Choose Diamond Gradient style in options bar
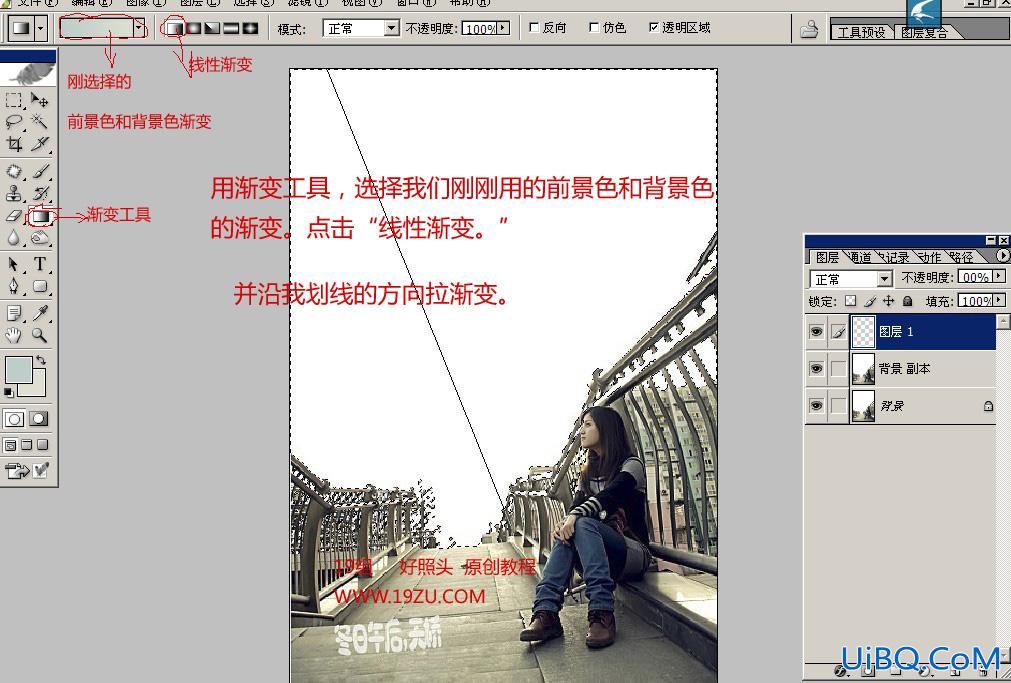This screenshot has height=683, width=1011. click(x=250, y=28)
